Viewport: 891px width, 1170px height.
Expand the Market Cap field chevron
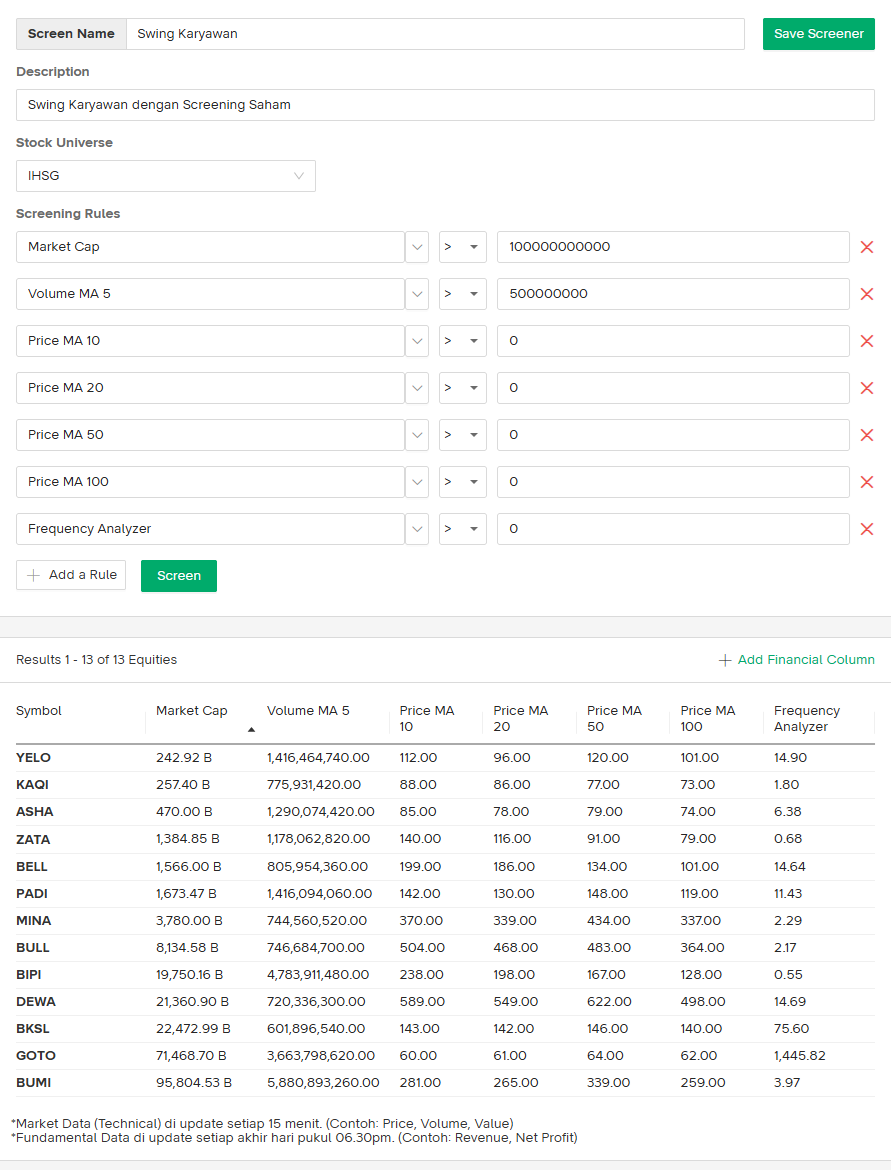417,247
